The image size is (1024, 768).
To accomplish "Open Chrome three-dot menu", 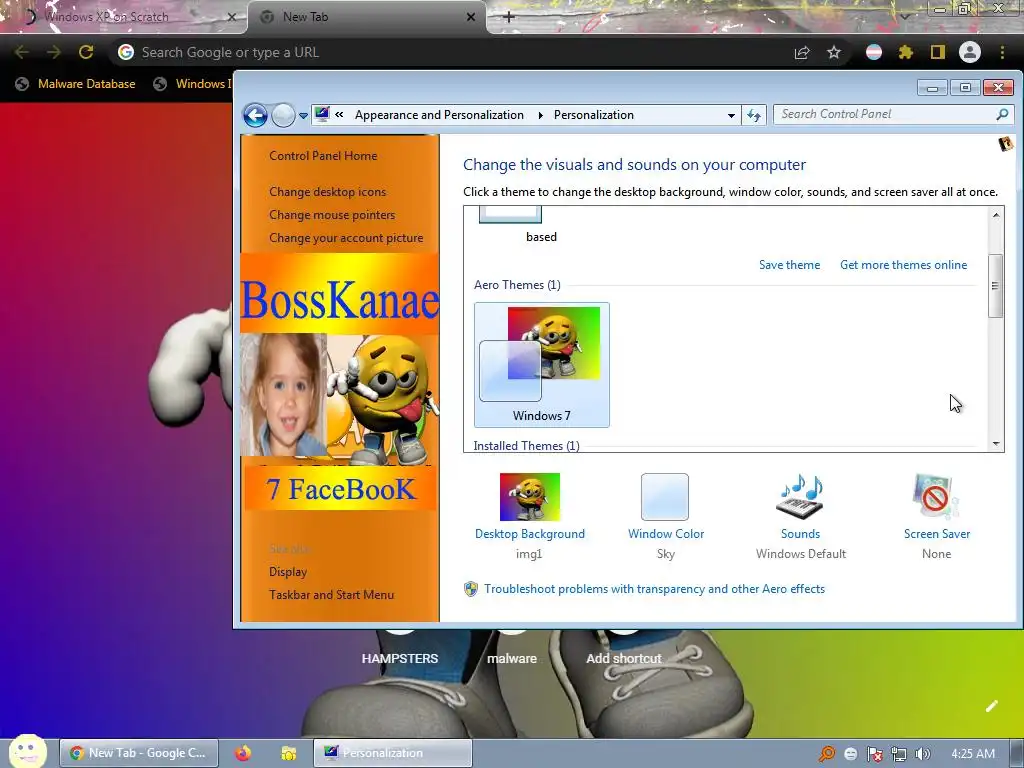I will 1002,52.
